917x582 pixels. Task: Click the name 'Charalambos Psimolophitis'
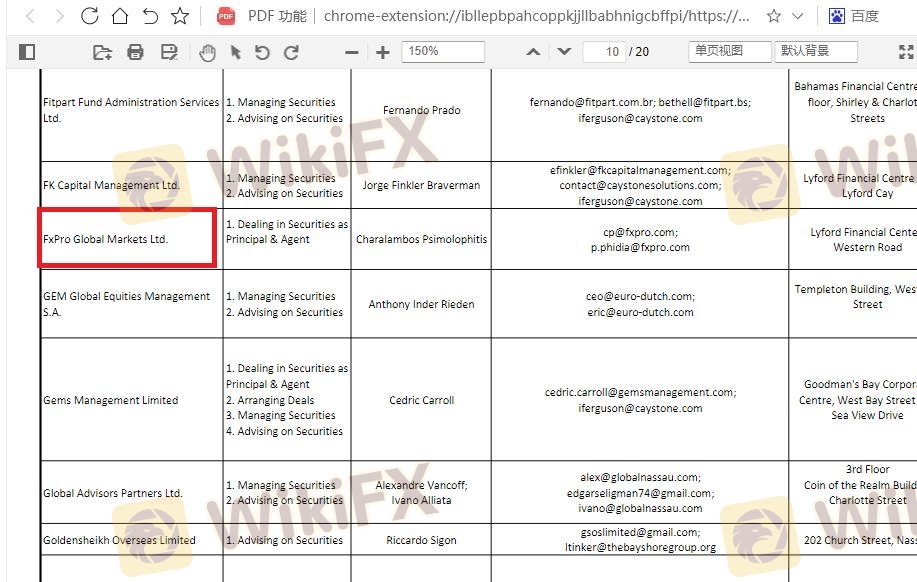click(x=422, y=239)
